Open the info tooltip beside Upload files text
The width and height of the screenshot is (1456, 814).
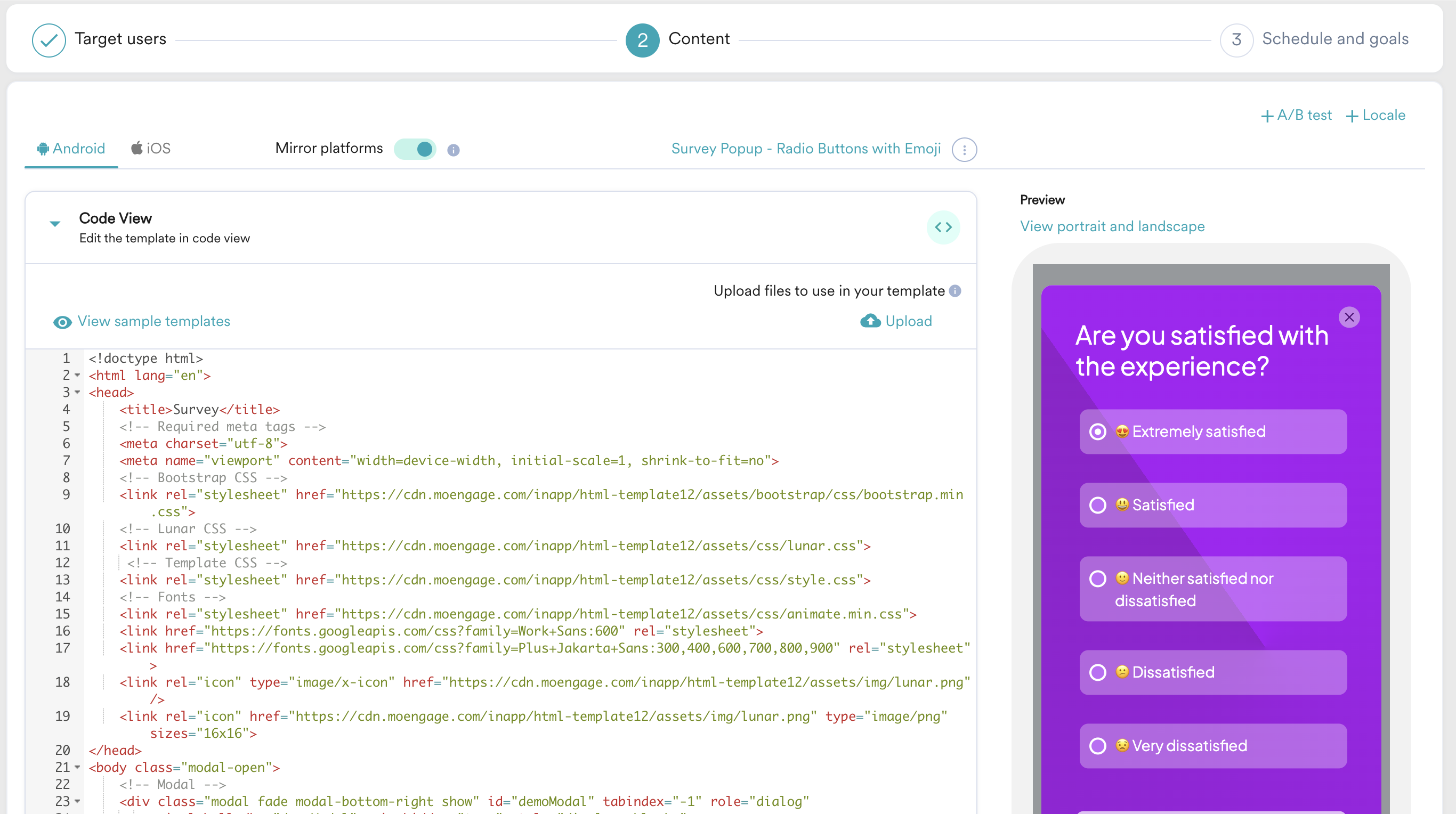tap(955, 291)
